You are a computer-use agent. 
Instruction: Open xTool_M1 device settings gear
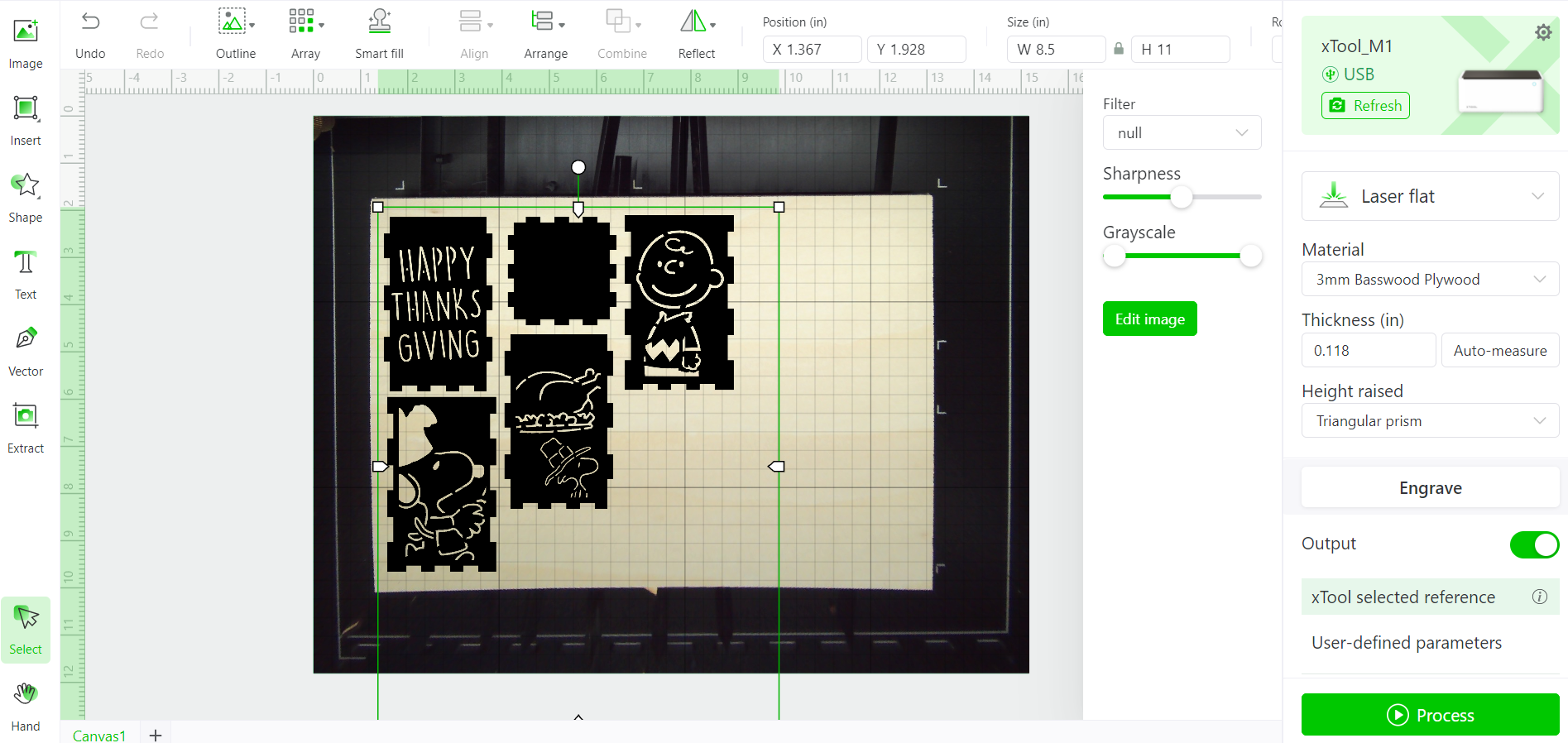pyautogui.click(x=1543, y=32)
